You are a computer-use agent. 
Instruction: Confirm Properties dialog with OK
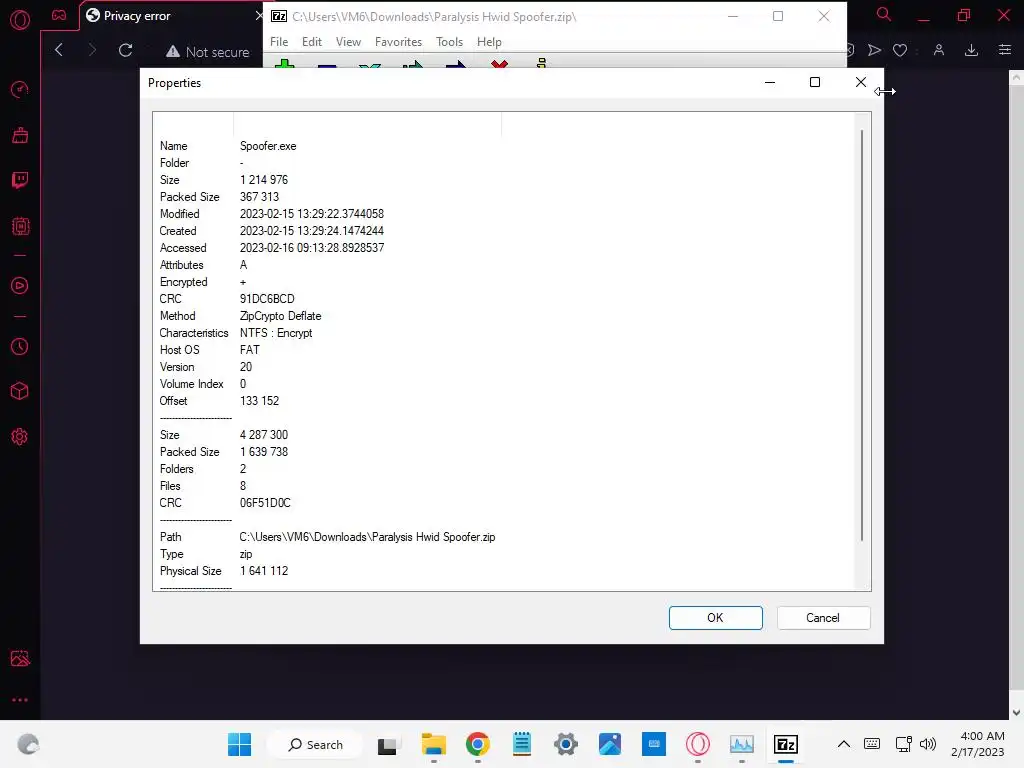click(x=716, y=618)
